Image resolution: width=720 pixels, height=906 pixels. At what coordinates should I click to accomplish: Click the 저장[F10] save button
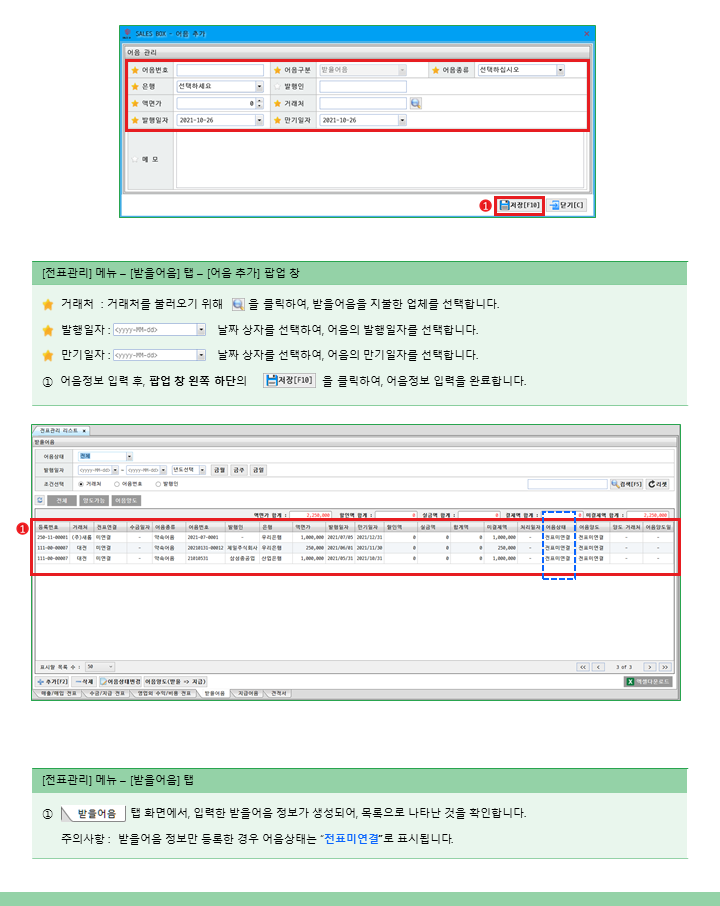point(519,205)
